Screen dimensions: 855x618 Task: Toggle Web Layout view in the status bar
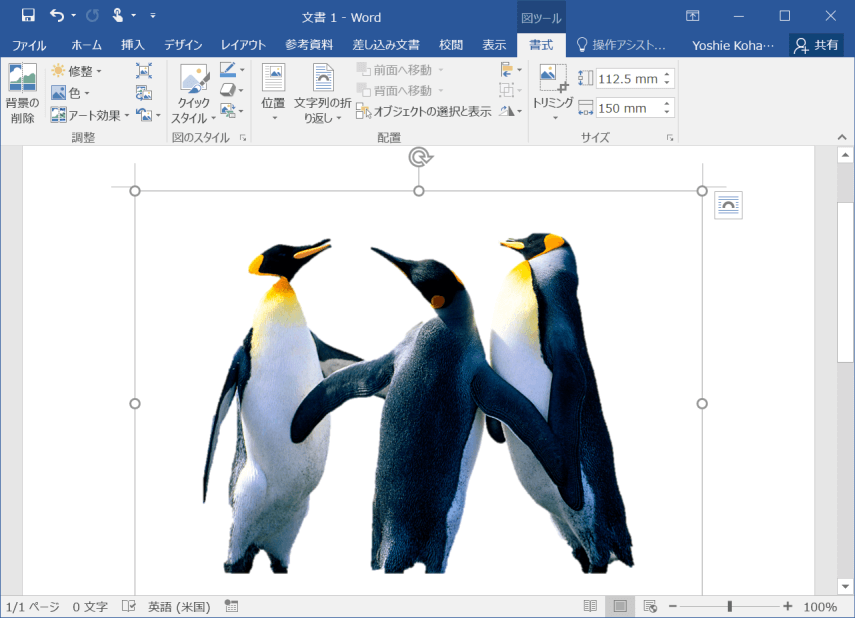click(650, 606)
